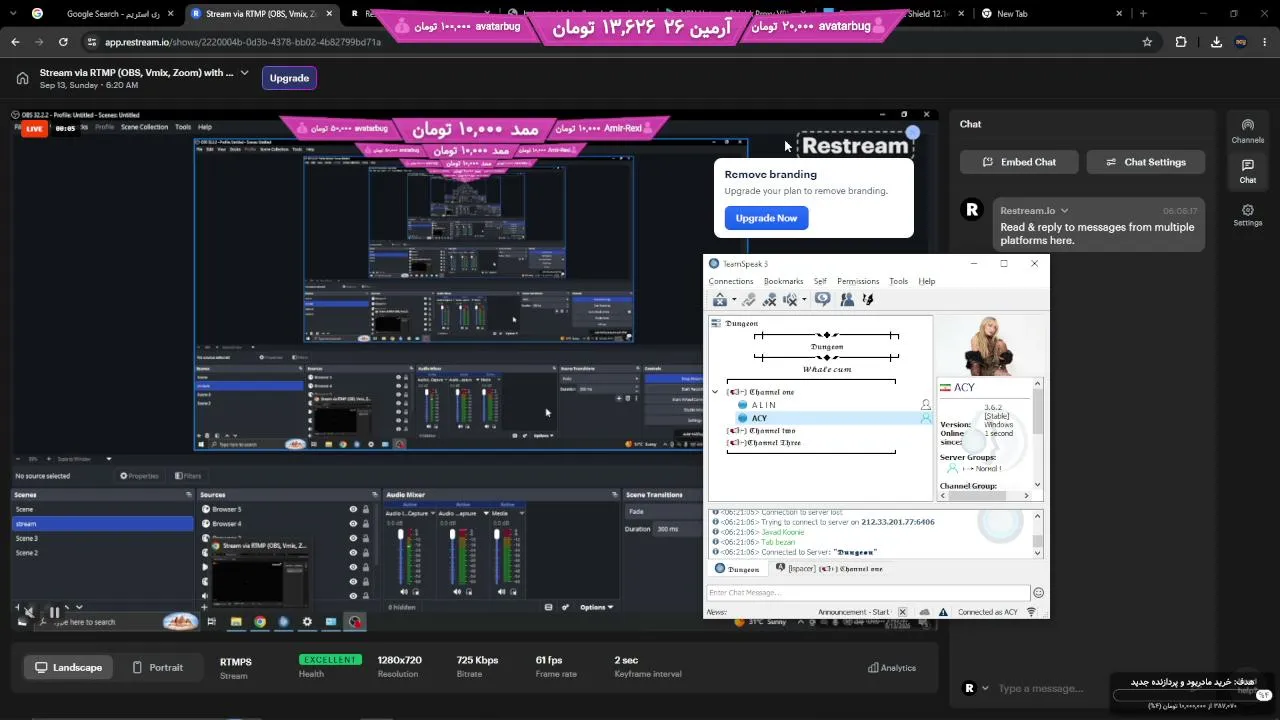Toggle Browser 4 lock icon in streamed OBS
This screenshot has height=720, width=1280.
(365, 523)
